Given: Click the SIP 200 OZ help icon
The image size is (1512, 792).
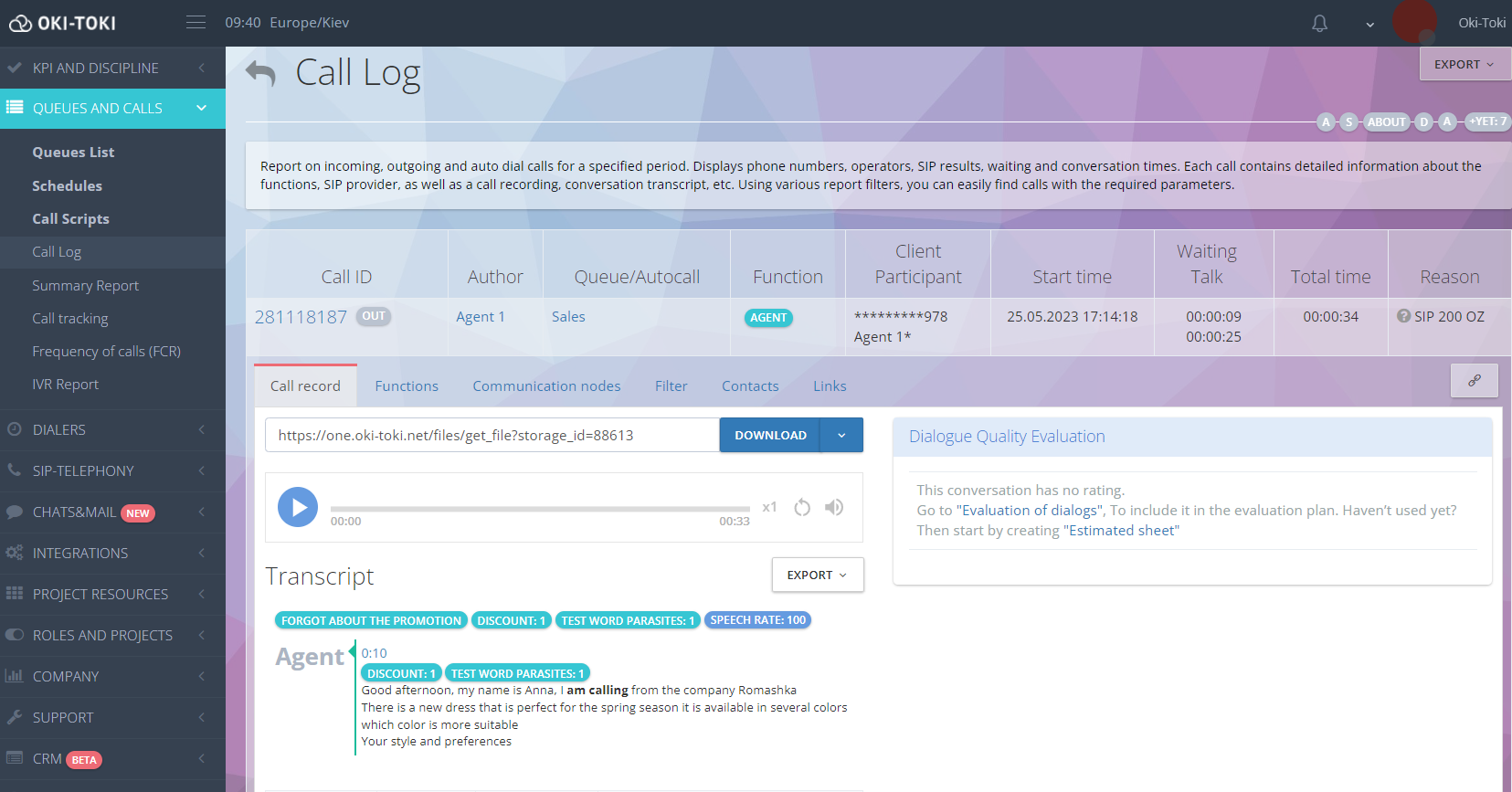Looking at the screenshot, I should (x=1403, y=316).
